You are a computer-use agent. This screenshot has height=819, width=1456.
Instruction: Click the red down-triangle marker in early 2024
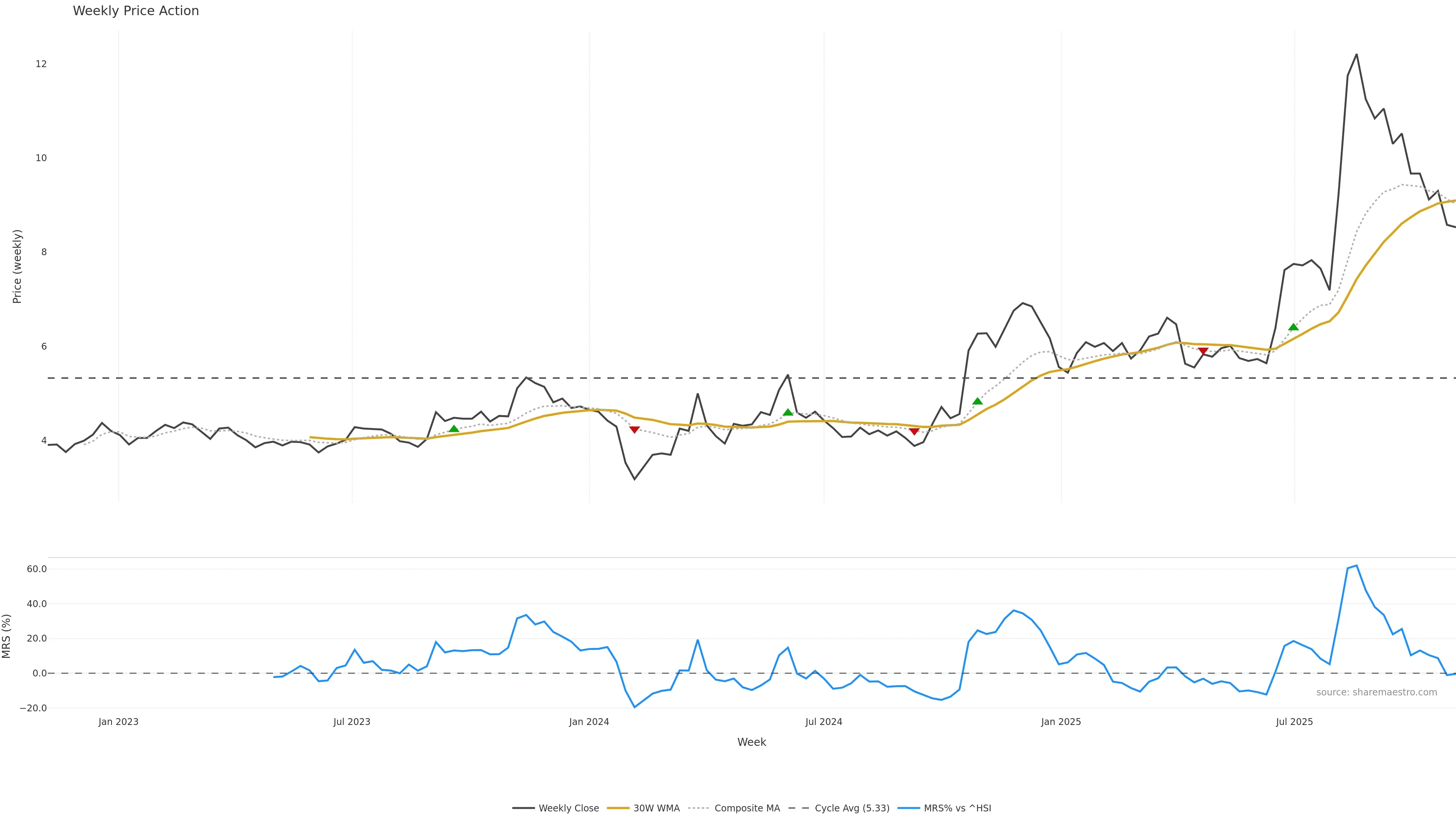point(634,430)
